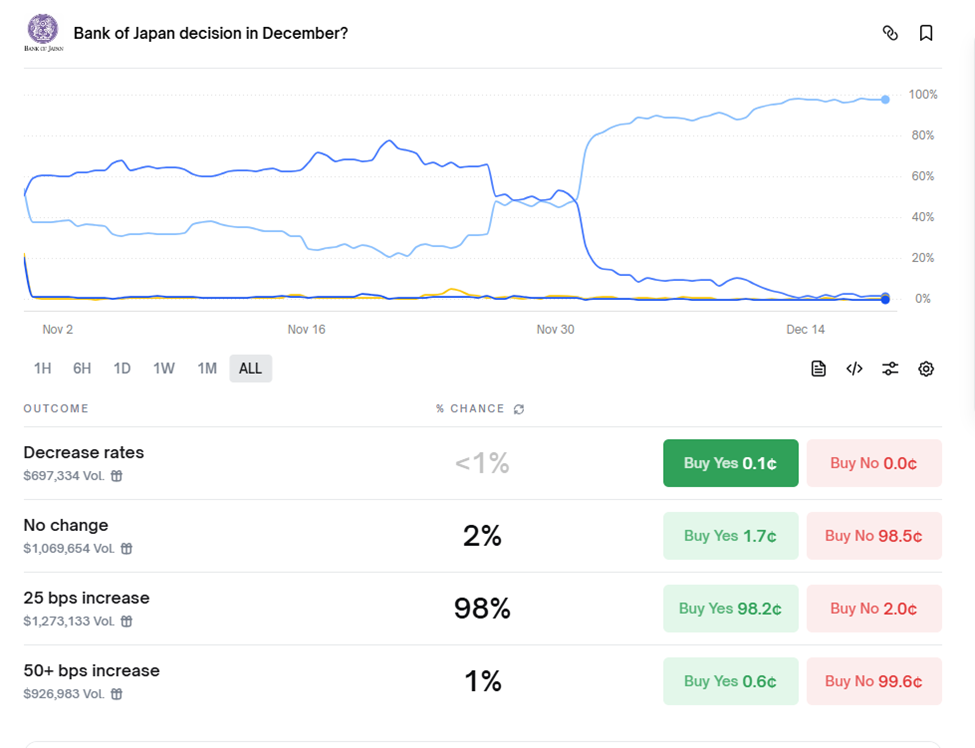Click gift icon under 25 bps increase
This screenshot has width=975, height=748.
(127, 621)
